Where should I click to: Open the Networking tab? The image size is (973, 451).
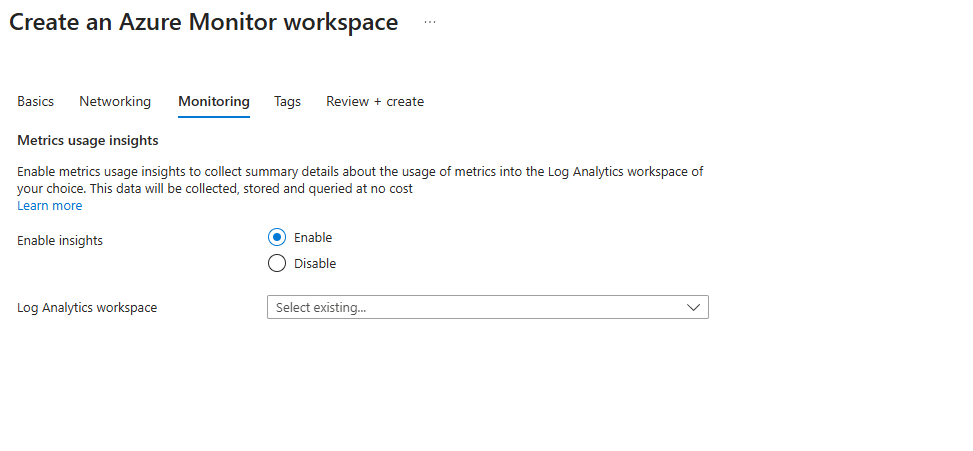[115, 101]
